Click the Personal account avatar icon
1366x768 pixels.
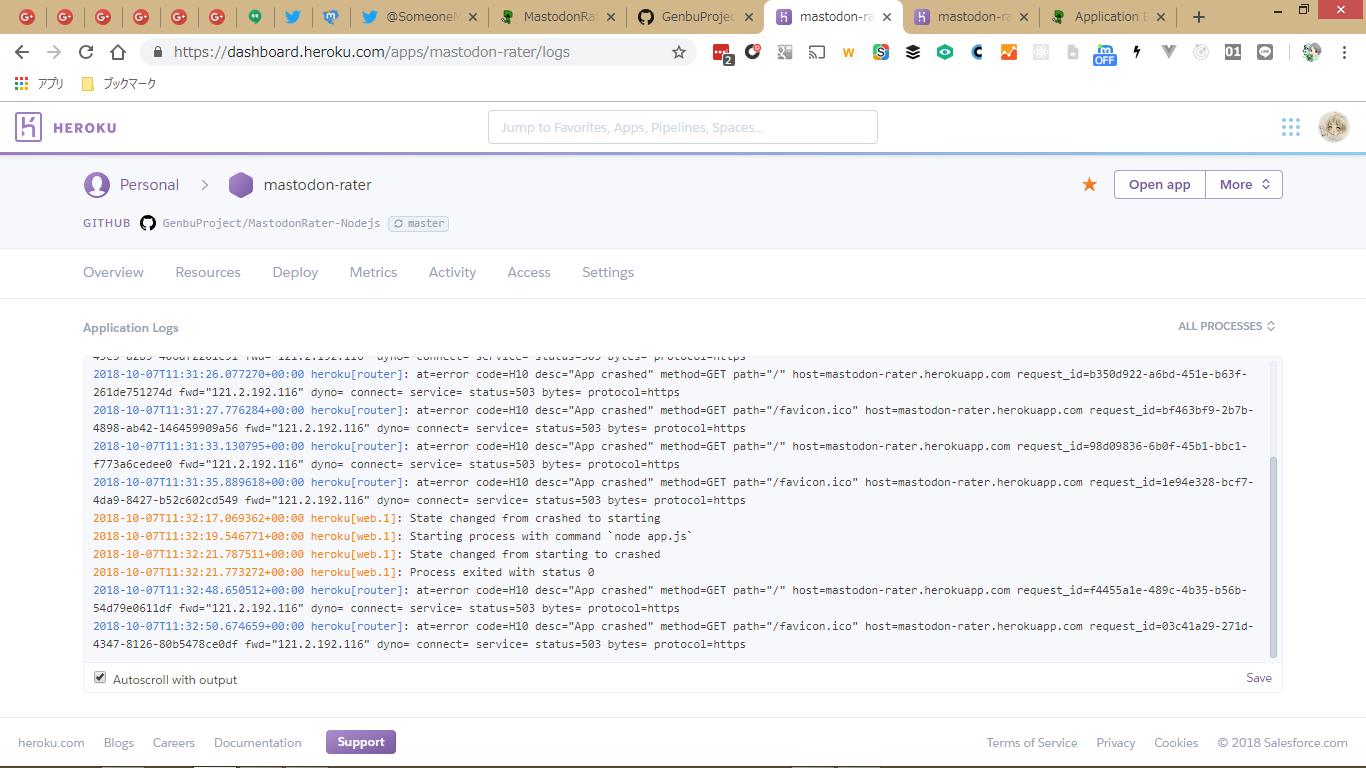click(97, 185)
